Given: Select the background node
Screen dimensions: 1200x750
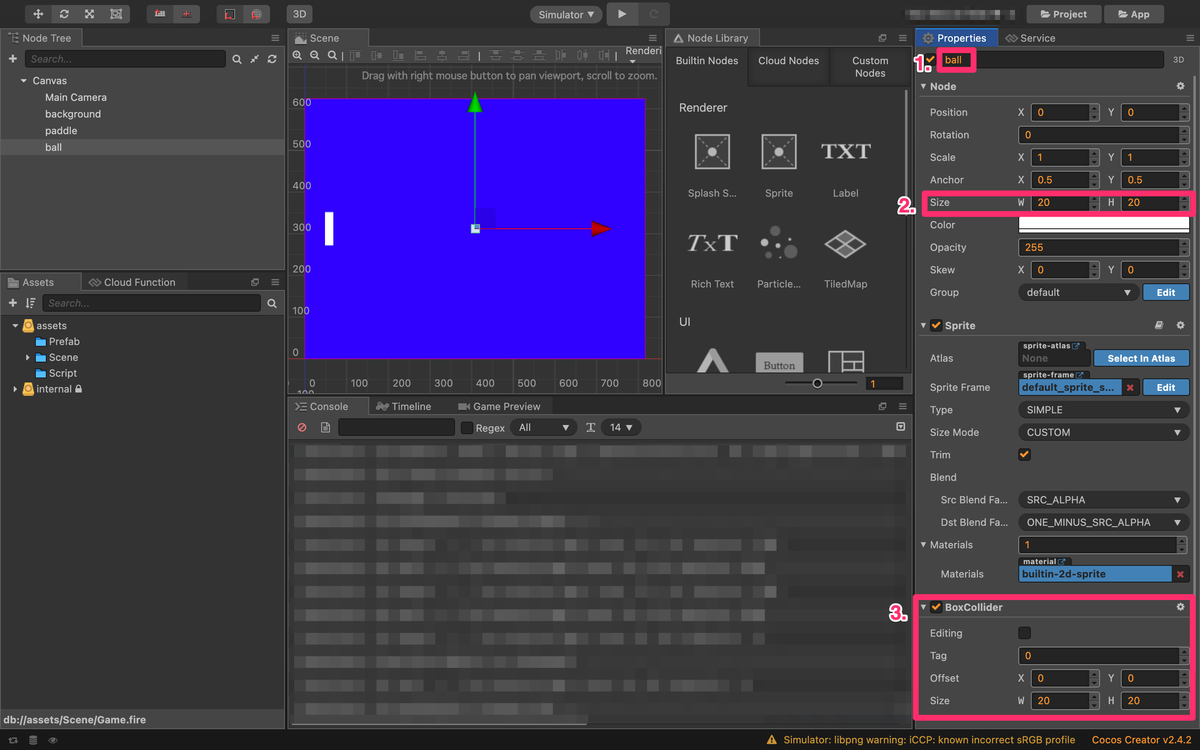Looking at the screenshot, I should click(73, 114).
